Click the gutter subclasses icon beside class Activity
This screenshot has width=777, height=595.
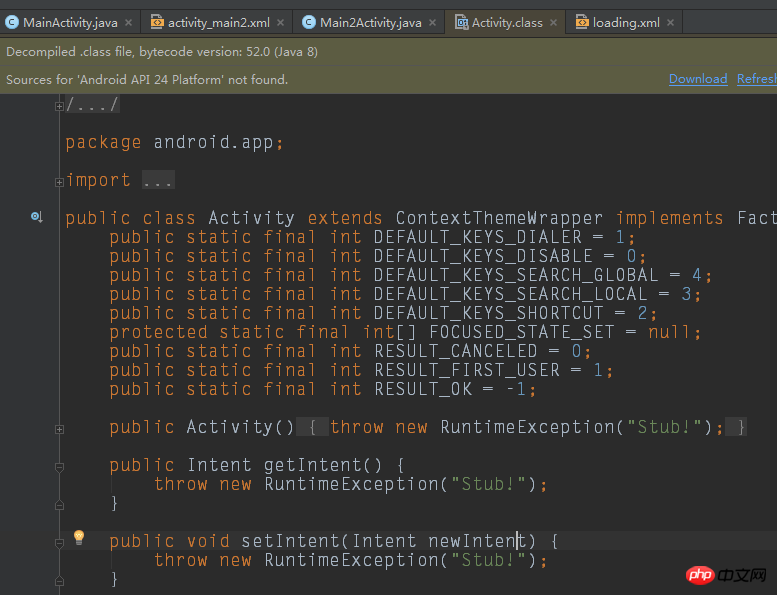[36, 217]
